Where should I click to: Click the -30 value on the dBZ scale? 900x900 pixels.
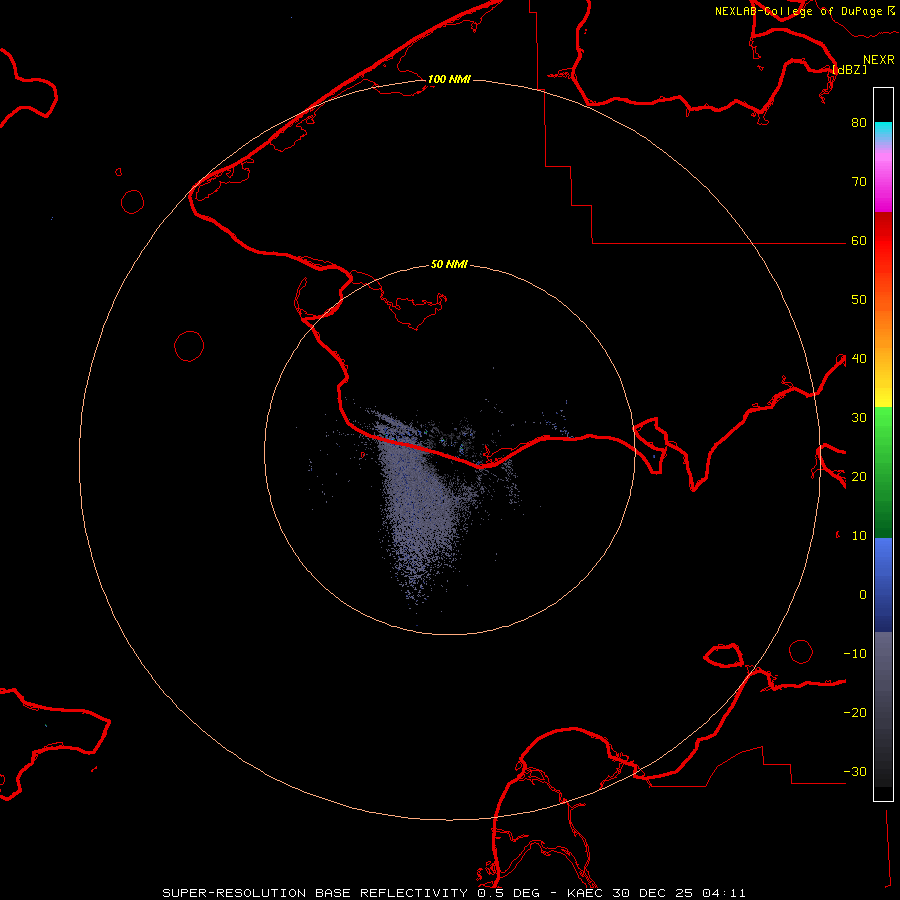coord(855,772)
